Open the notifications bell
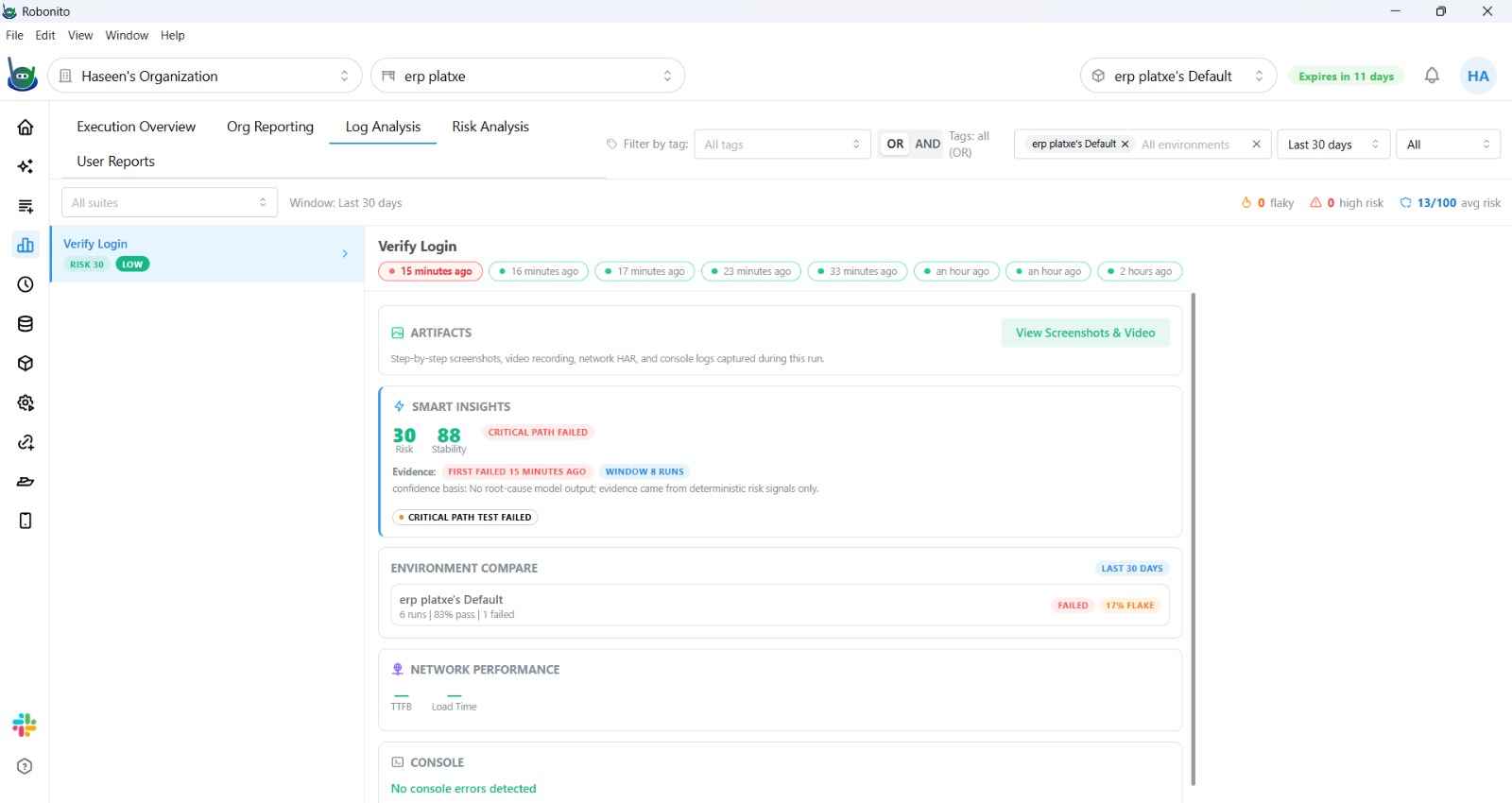The width and height of the screenshot is (1512, 803). pyautogui.click(x=1432, y=76)
